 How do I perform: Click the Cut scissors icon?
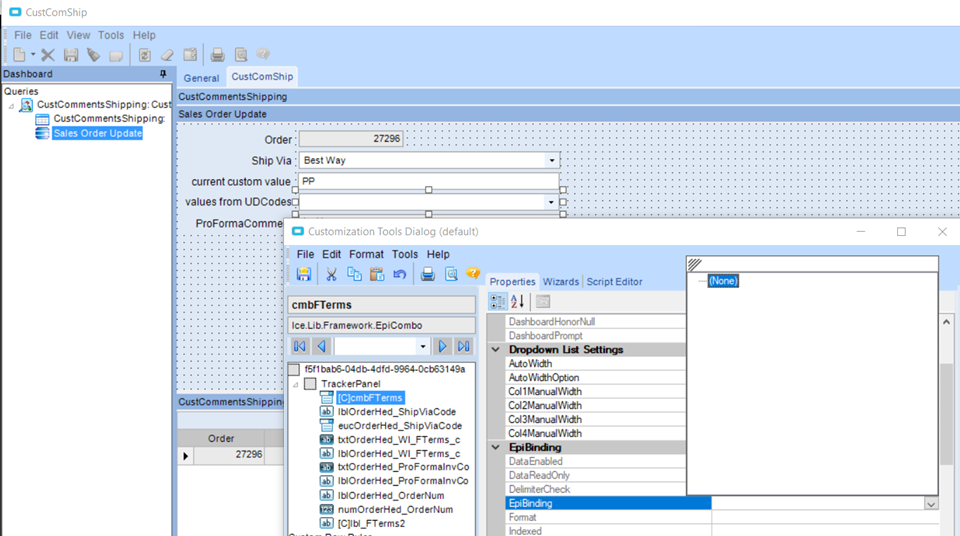(331, 274)
